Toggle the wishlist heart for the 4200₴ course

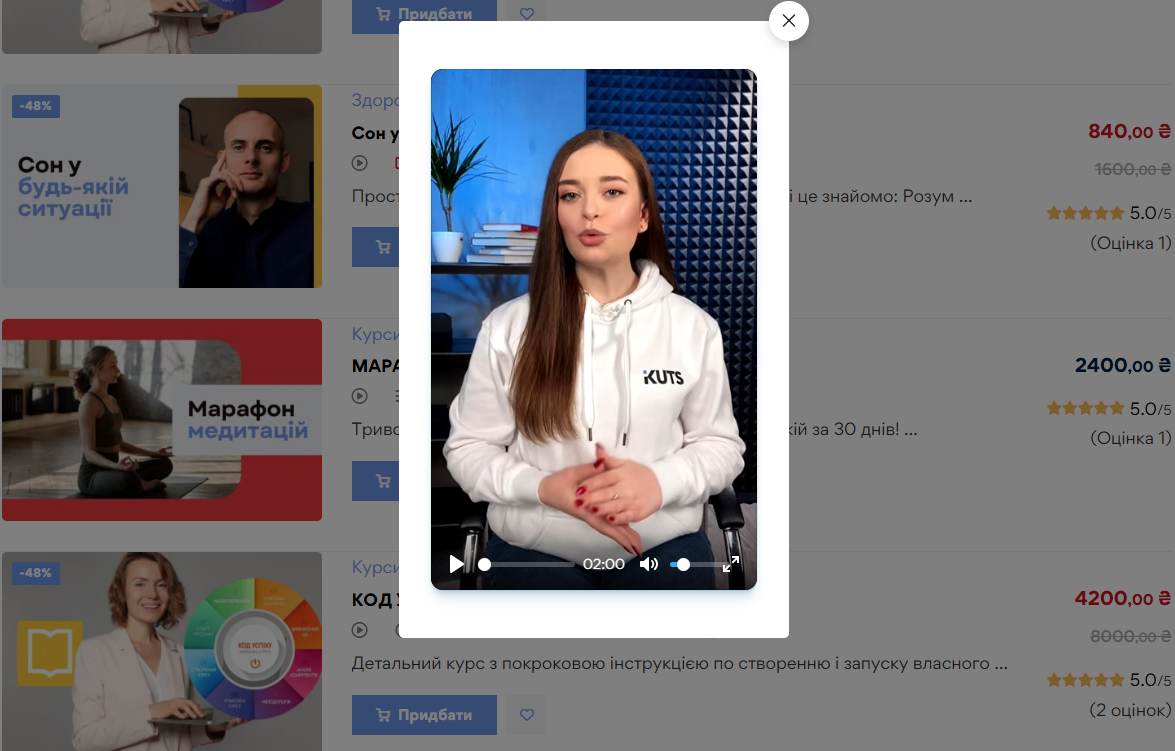[x=526, y=714]
